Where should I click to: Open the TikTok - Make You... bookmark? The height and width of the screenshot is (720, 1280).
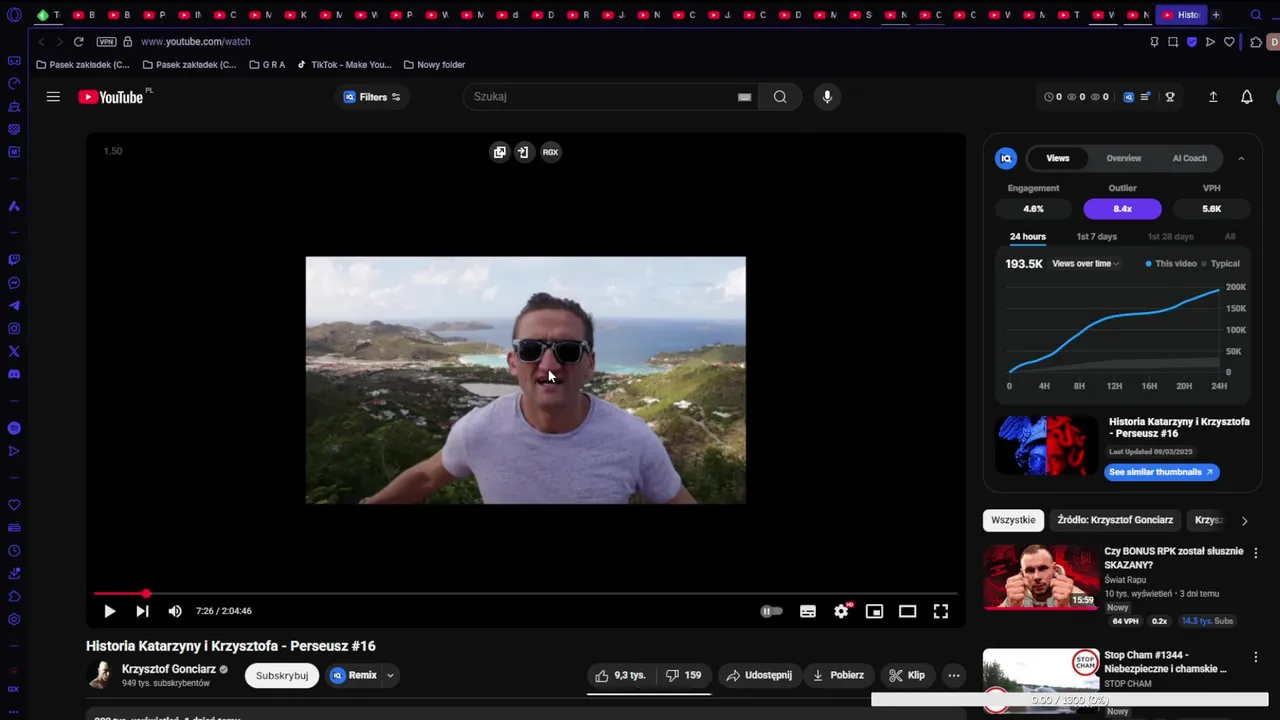pos(344,65)
